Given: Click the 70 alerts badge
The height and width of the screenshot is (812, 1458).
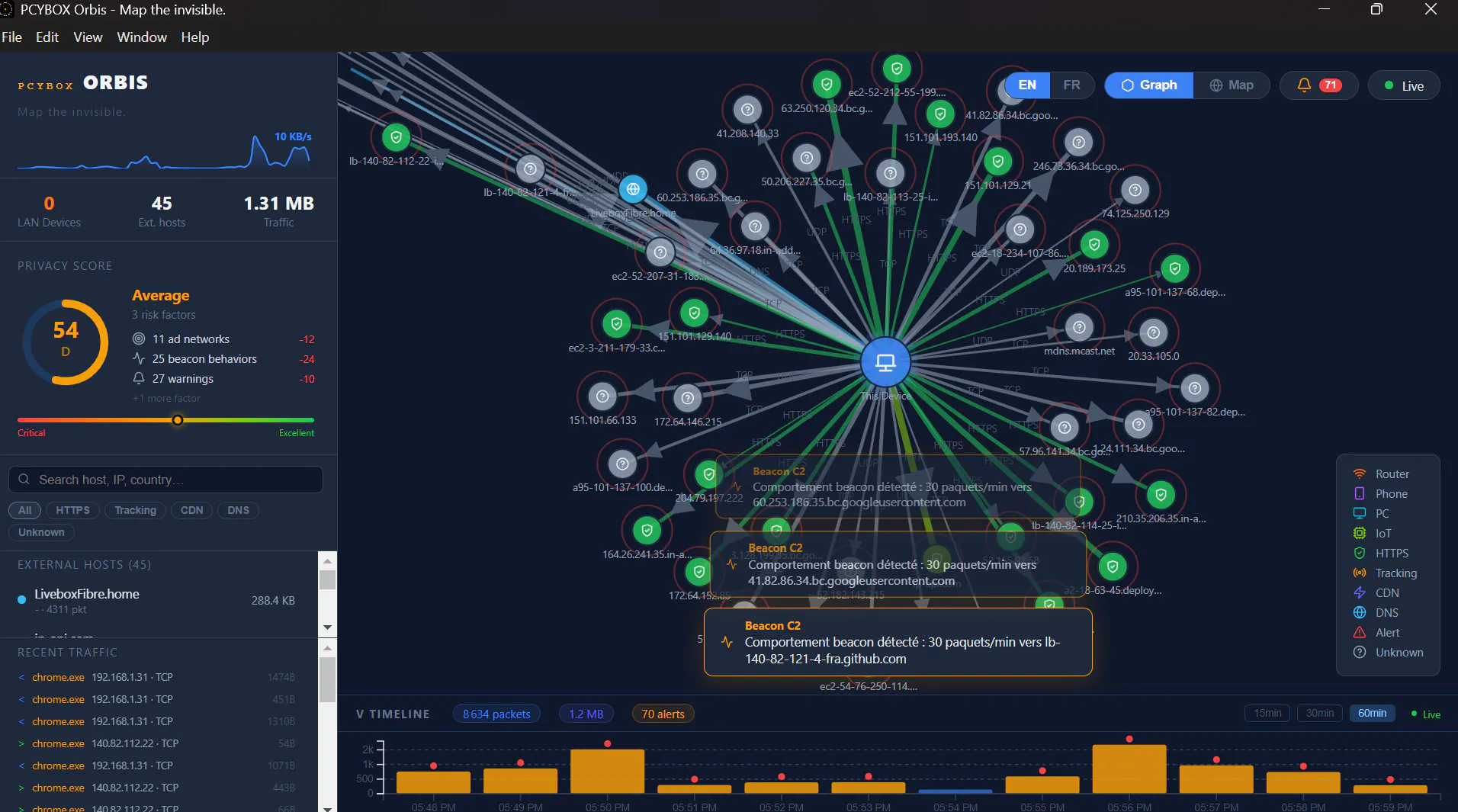Looking at the screenshot, I should (663, 714).
